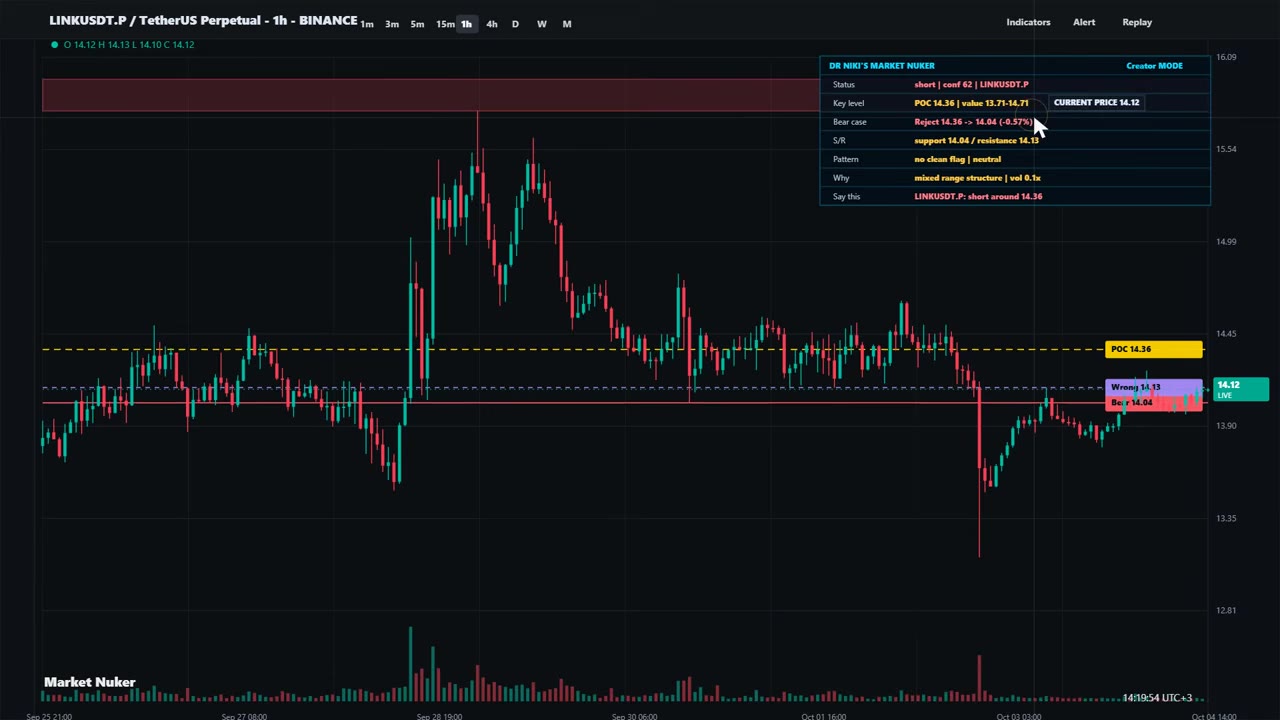The width and height of the screenshot is (1280, 720).
Task: Switch chart to 3m timeframe
Action: tap(392, 24)
